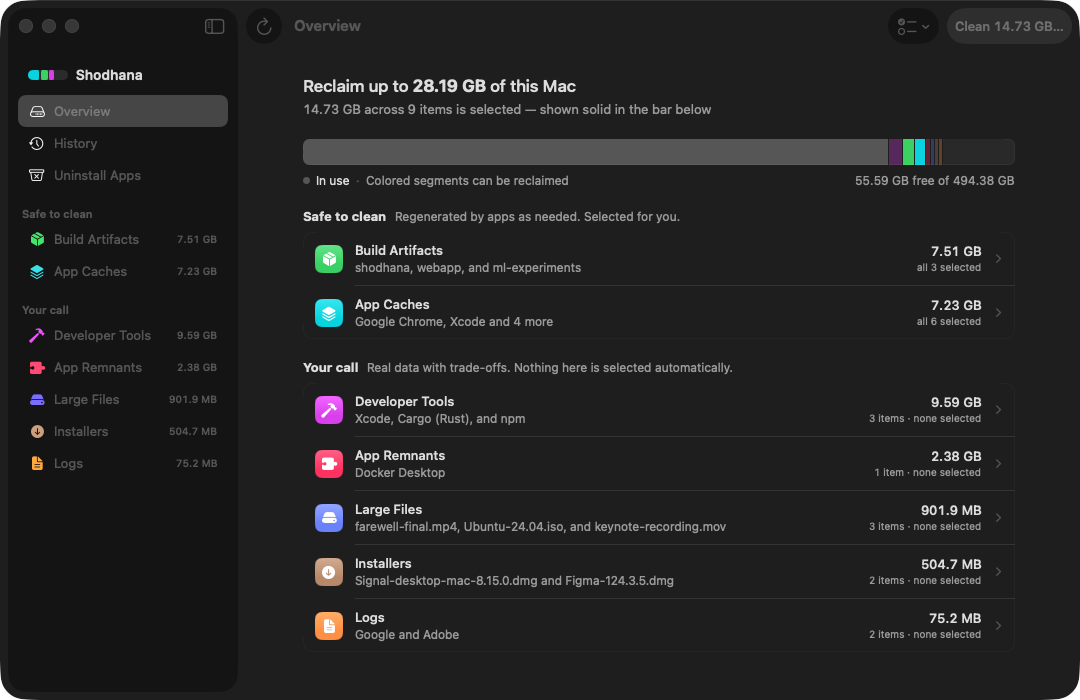Click the green zoom window button
The height and width of the screenshot is (700, 1080).
point(72,26)
